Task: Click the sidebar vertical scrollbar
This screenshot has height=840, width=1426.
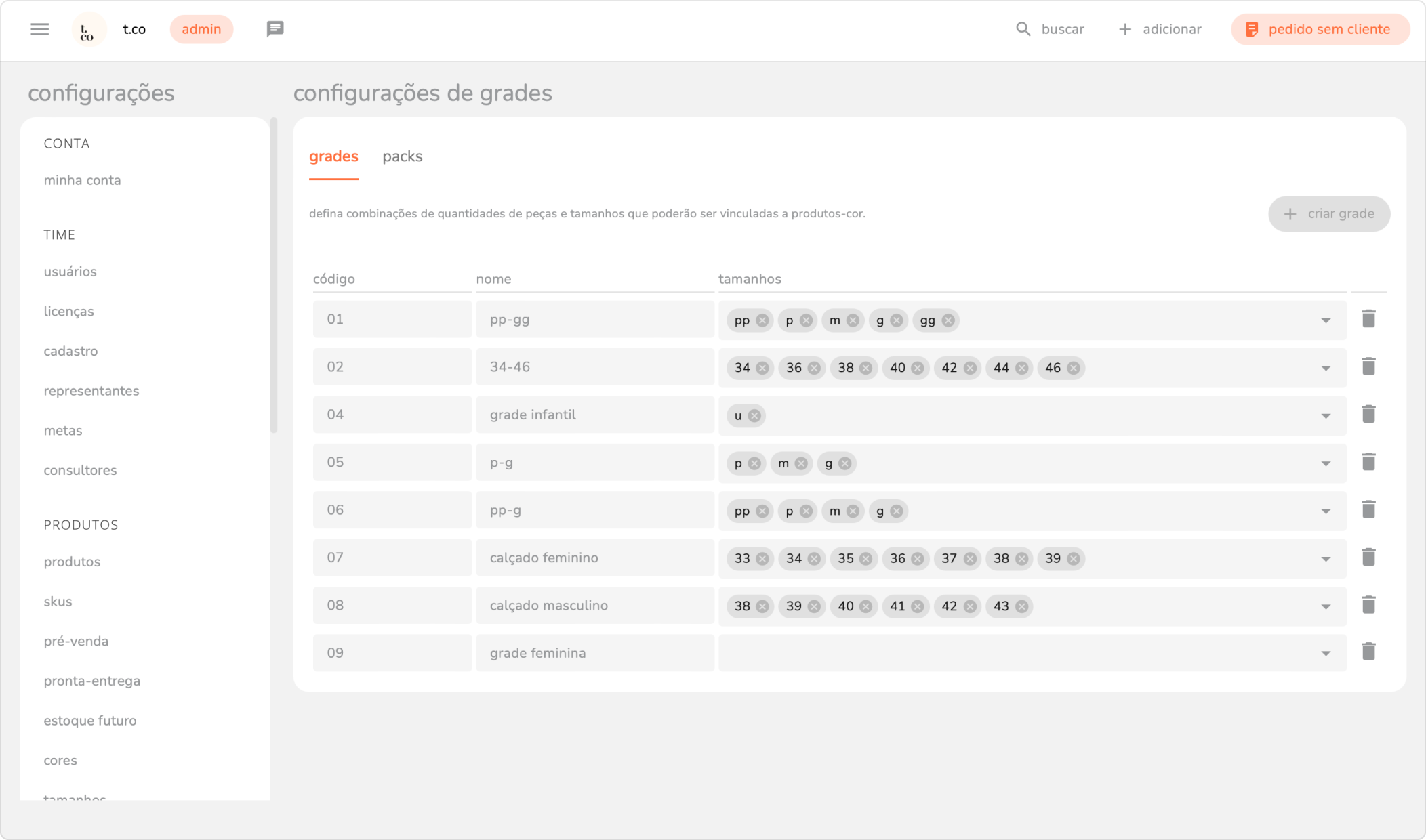Action: [274, 274]
